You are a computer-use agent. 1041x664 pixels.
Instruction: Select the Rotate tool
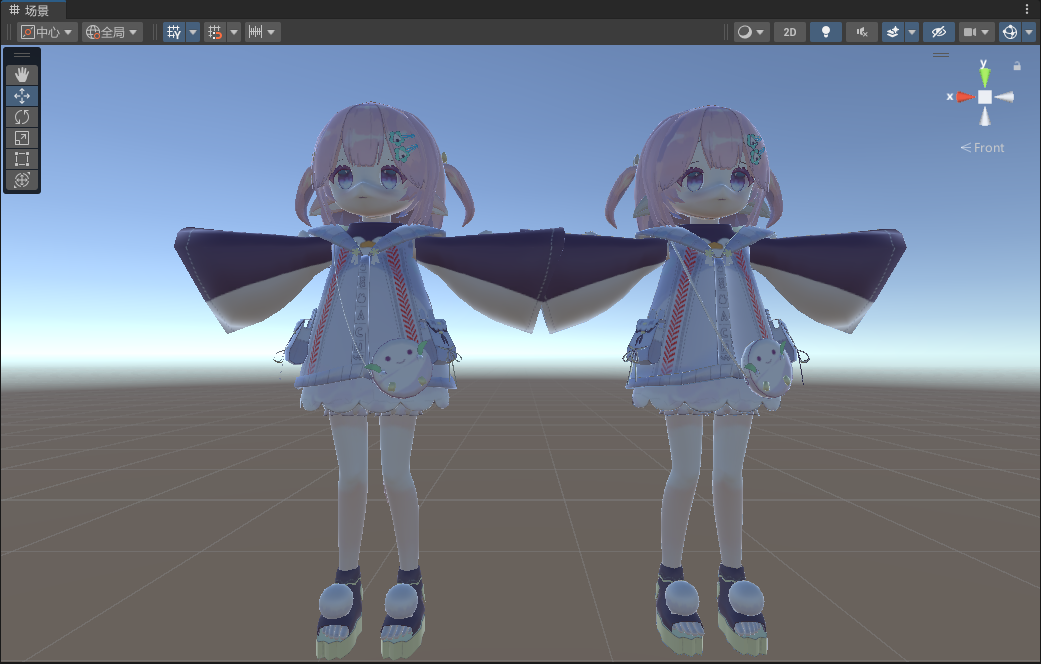(x=22, y=117)
